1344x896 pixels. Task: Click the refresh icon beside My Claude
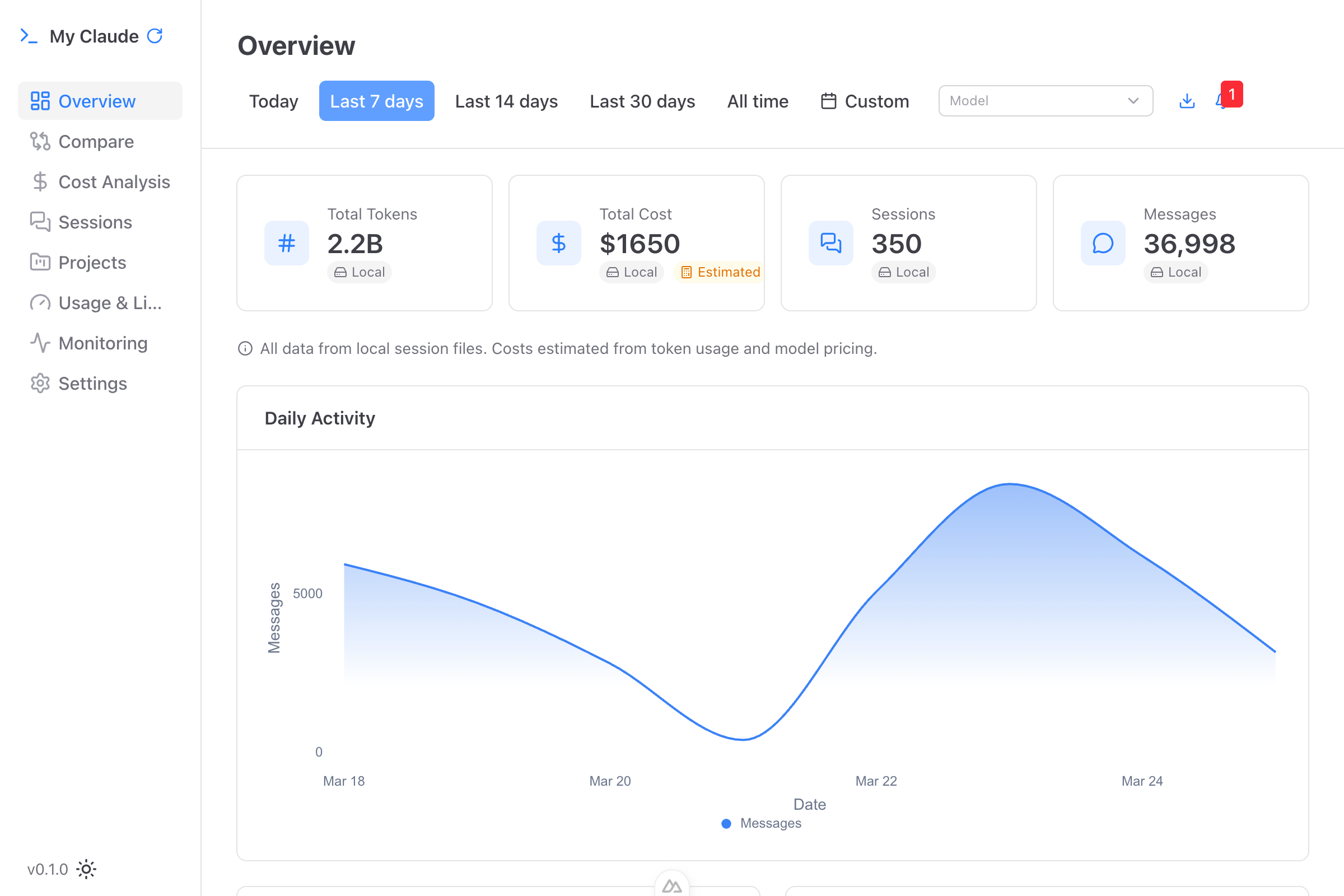click(x=155, y=36)
